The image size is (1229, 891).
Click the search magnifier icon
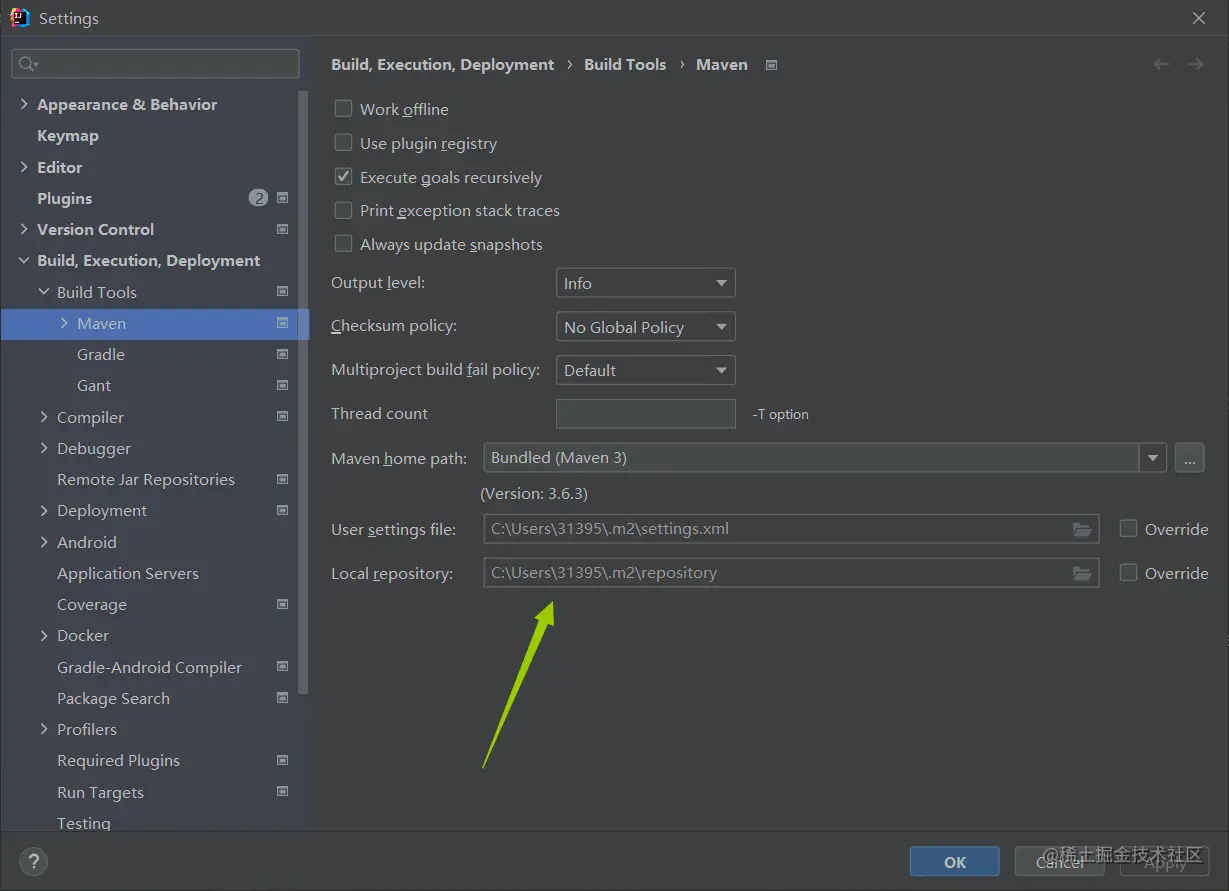[27, 64]
